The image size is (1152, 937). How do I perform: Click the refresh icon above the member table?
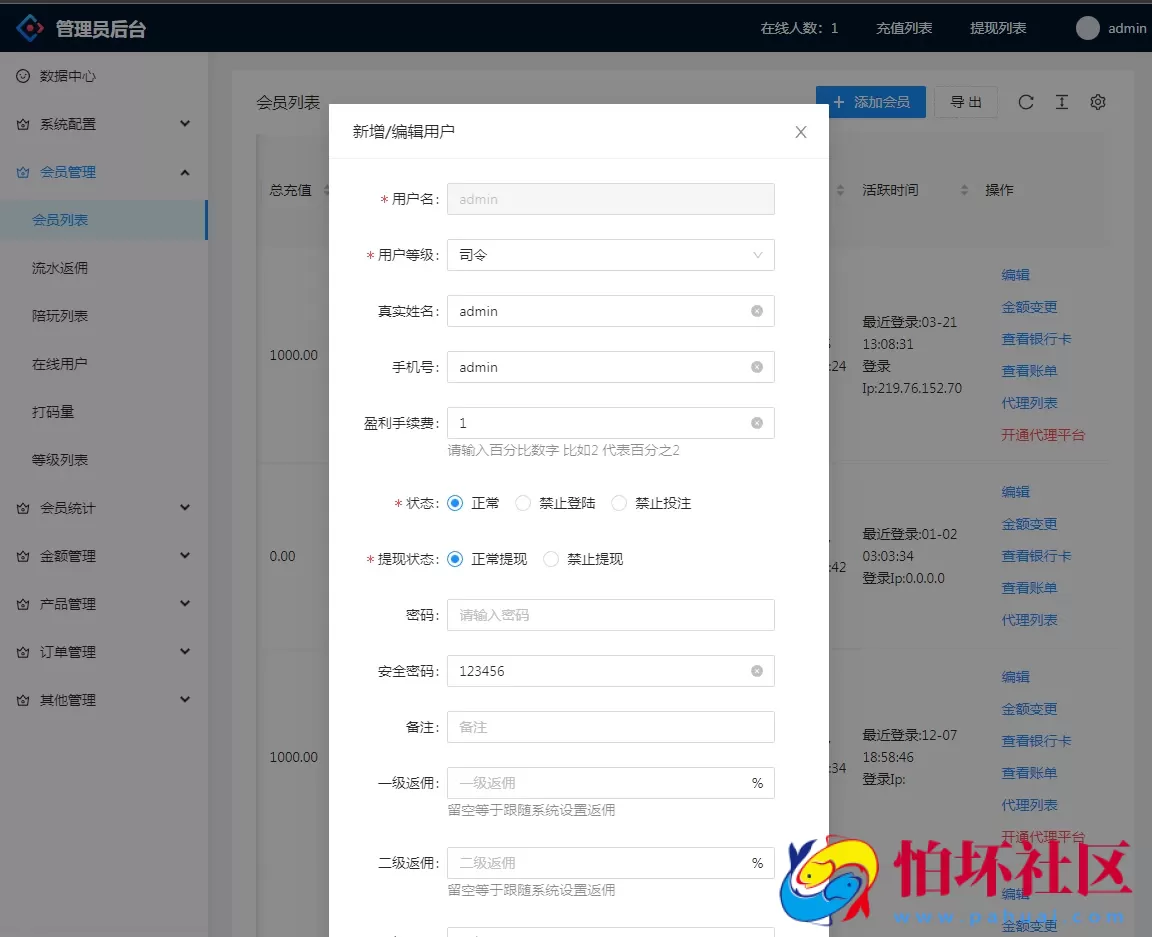point(1026,101)
